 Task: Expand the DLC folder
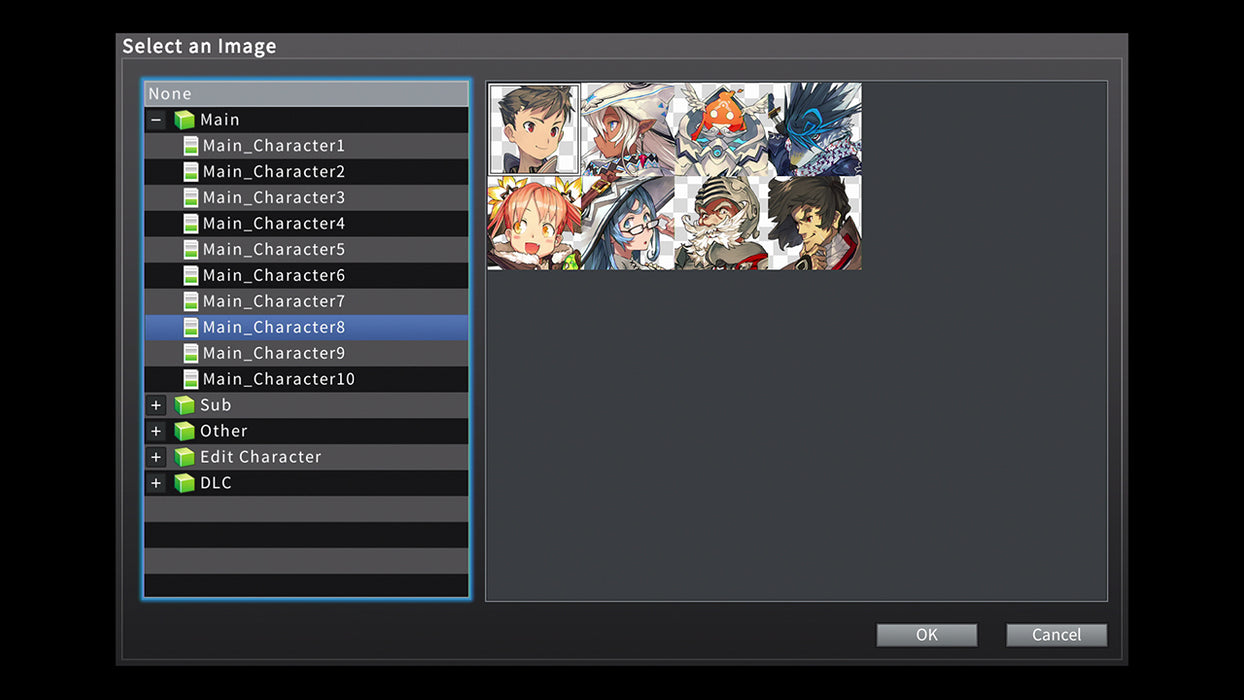[x=156, y=483]
